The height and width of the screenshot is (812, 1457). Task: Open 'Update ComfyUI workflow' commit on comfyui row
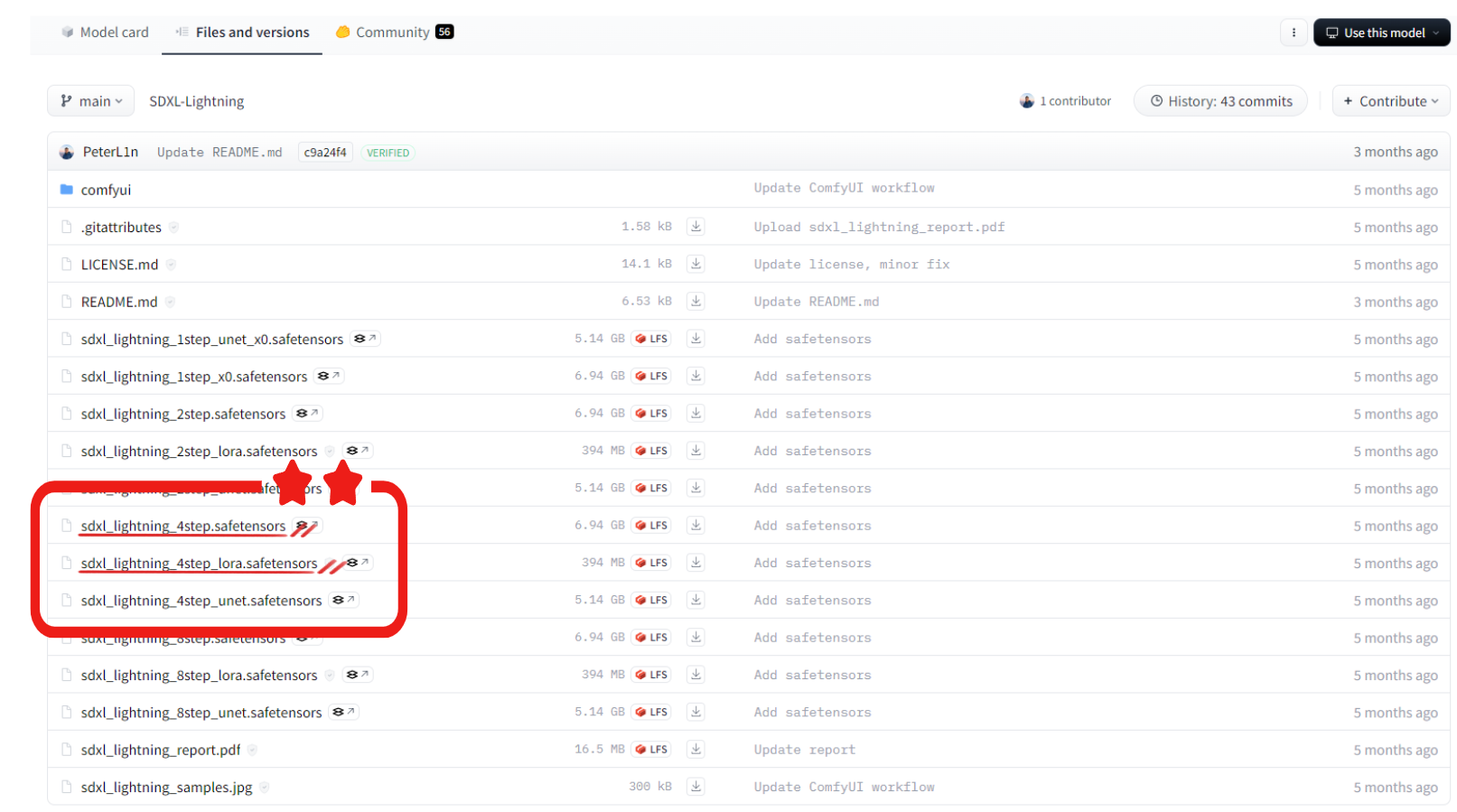844,188
